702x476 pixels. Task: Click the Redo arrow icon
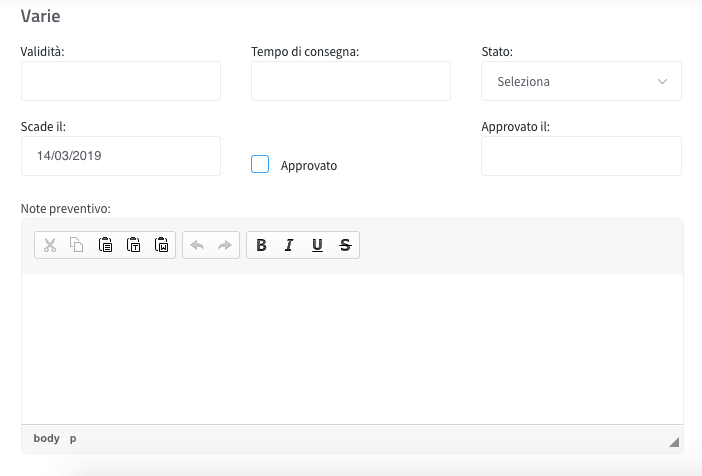click(225, 245)
